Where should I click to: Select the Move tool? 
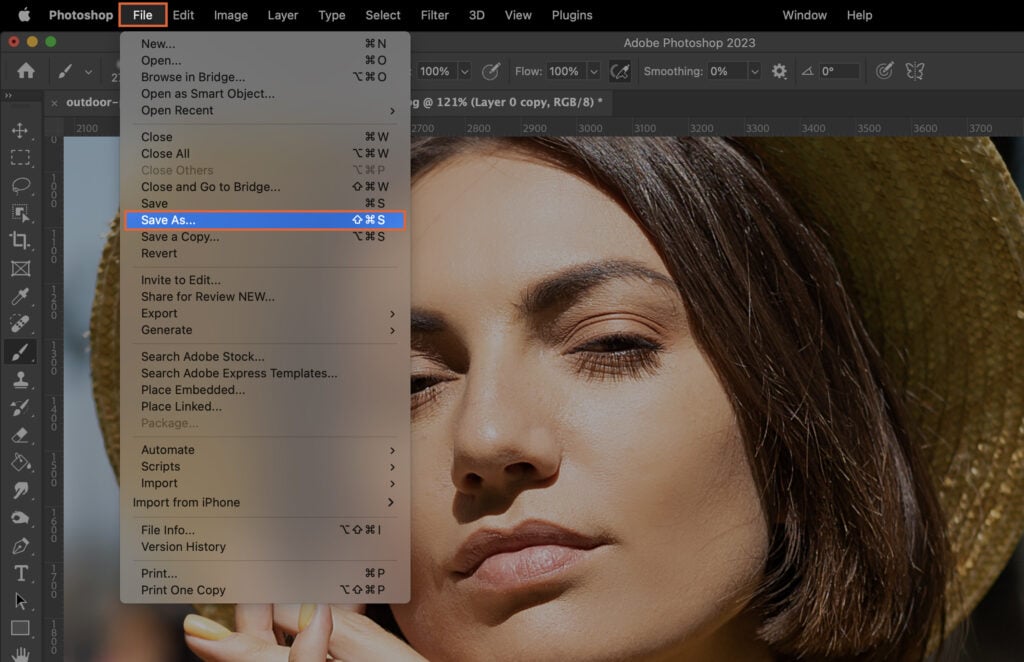click(x=20, y=130)
